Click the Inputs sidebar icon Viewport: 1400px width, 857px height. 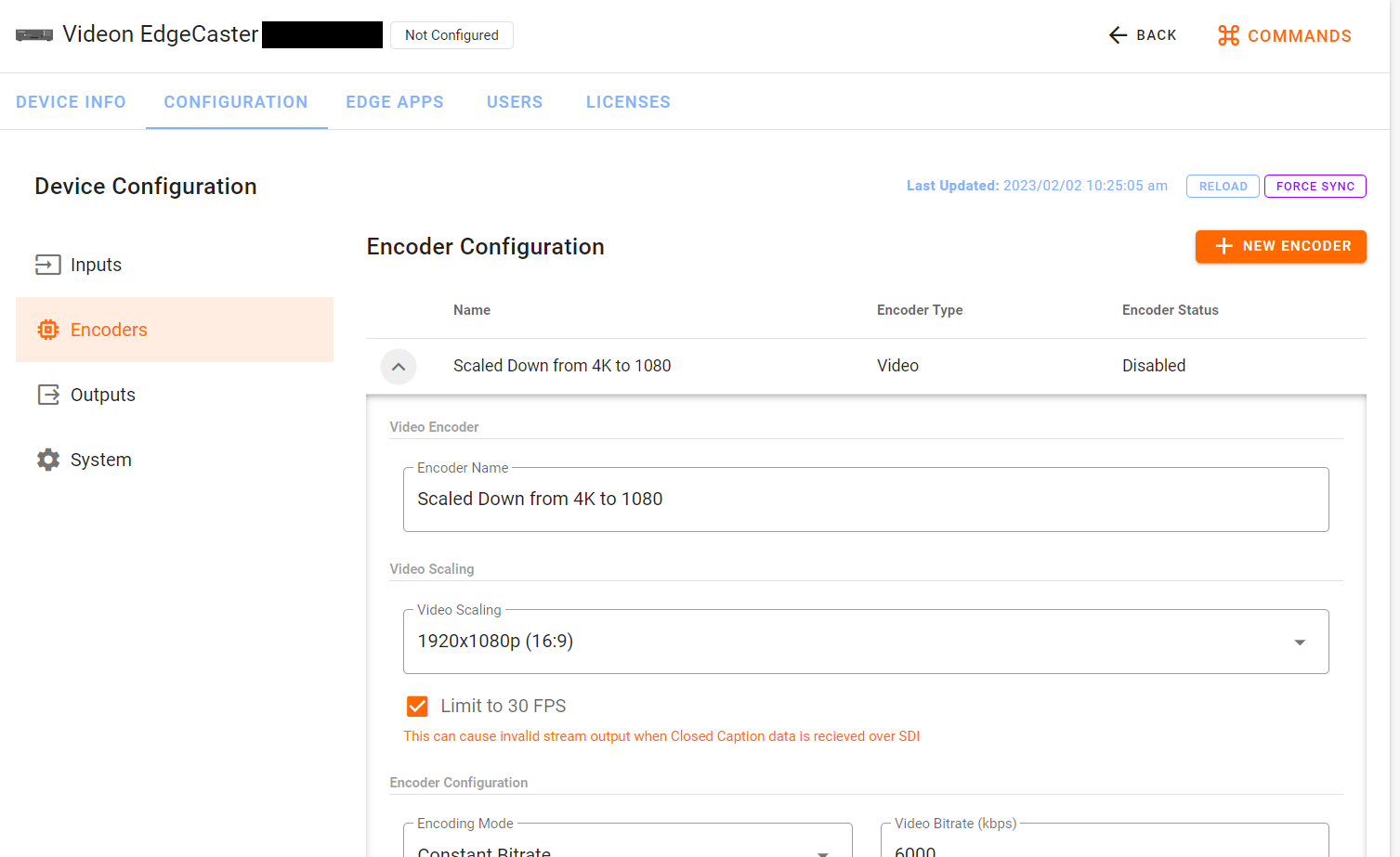coord(48,265)
